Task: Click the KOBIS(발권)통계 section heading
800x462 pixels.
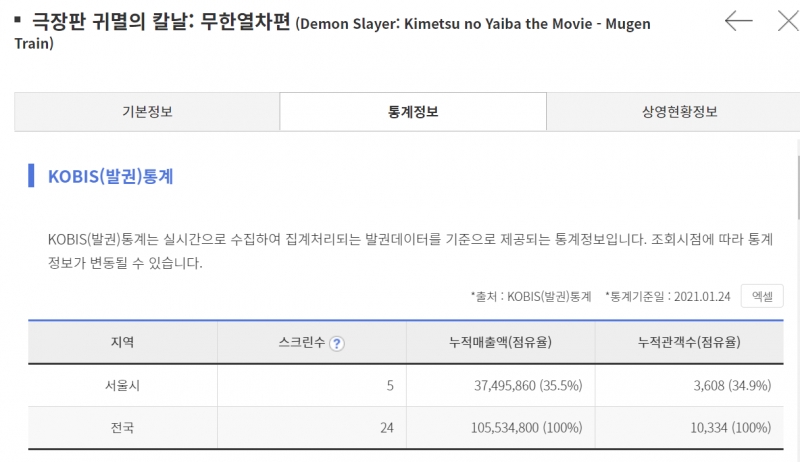Action: (x=111, y=177)
